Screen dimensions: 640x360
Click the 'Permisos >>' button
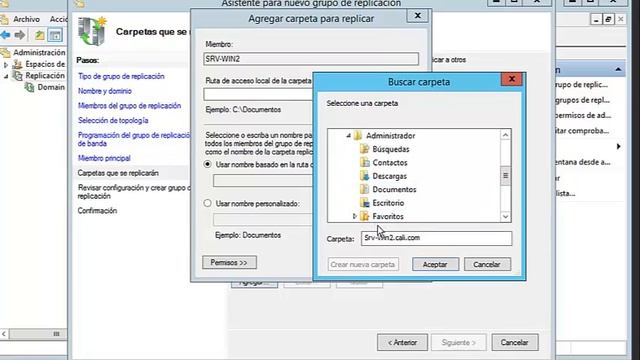(x=229, y=262)
